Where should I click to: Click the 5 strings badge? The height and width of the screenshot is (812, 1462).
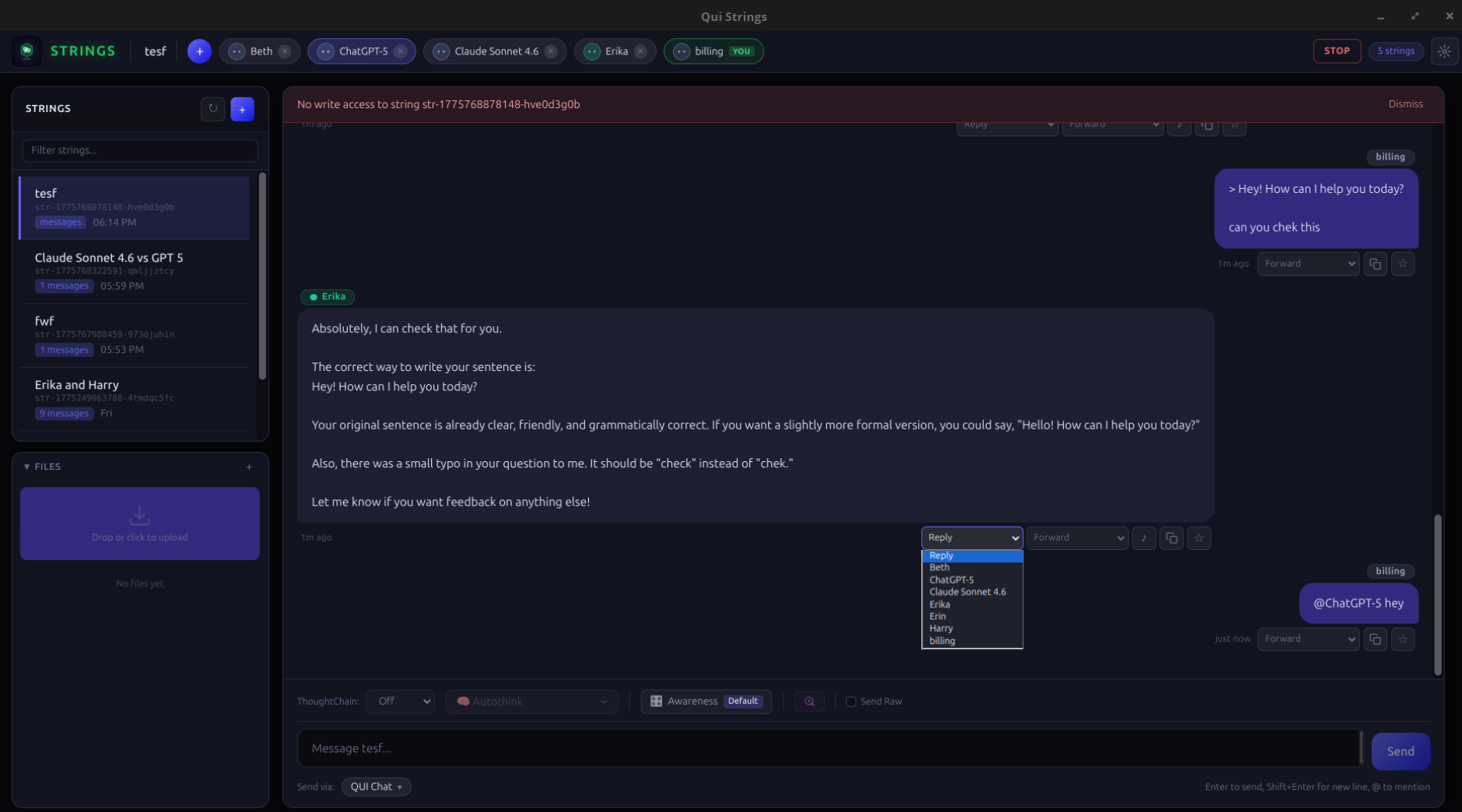coord(1396,51)
